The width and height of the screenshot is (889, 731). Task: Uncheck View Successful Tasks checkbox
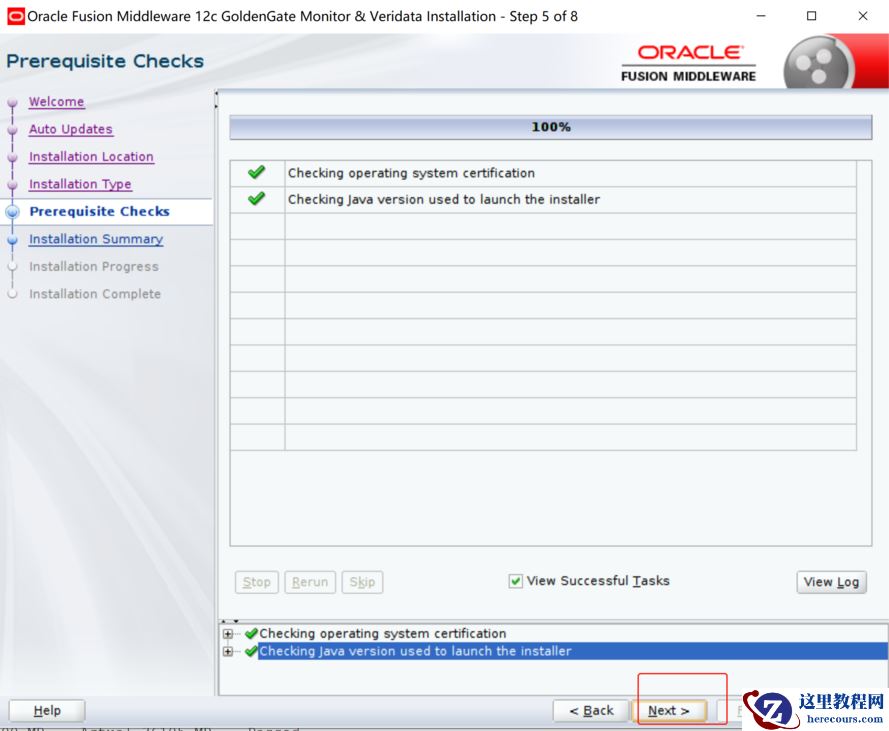[515, 581]
